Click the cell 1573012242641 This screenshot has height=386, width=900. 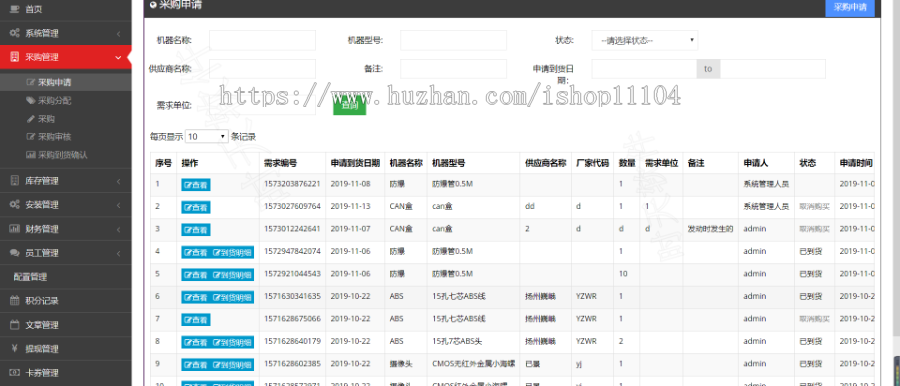pyautogui.click(x=292, y=229)
